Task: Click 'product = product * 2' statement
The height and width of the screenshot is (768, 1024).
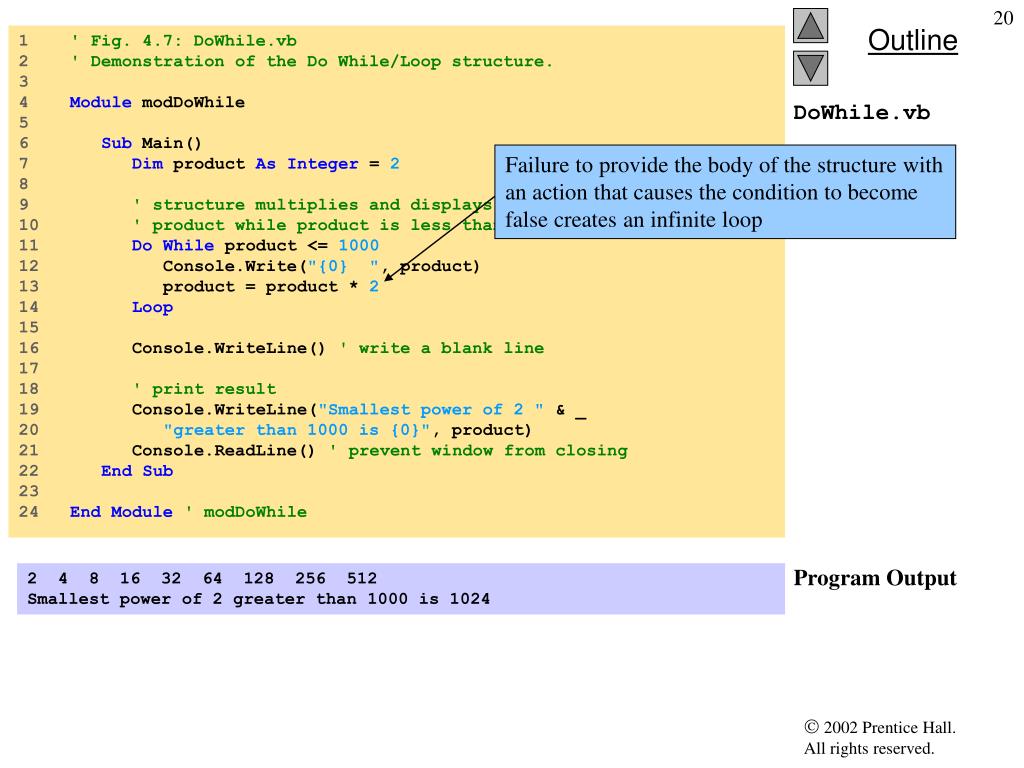Action: 270,287
